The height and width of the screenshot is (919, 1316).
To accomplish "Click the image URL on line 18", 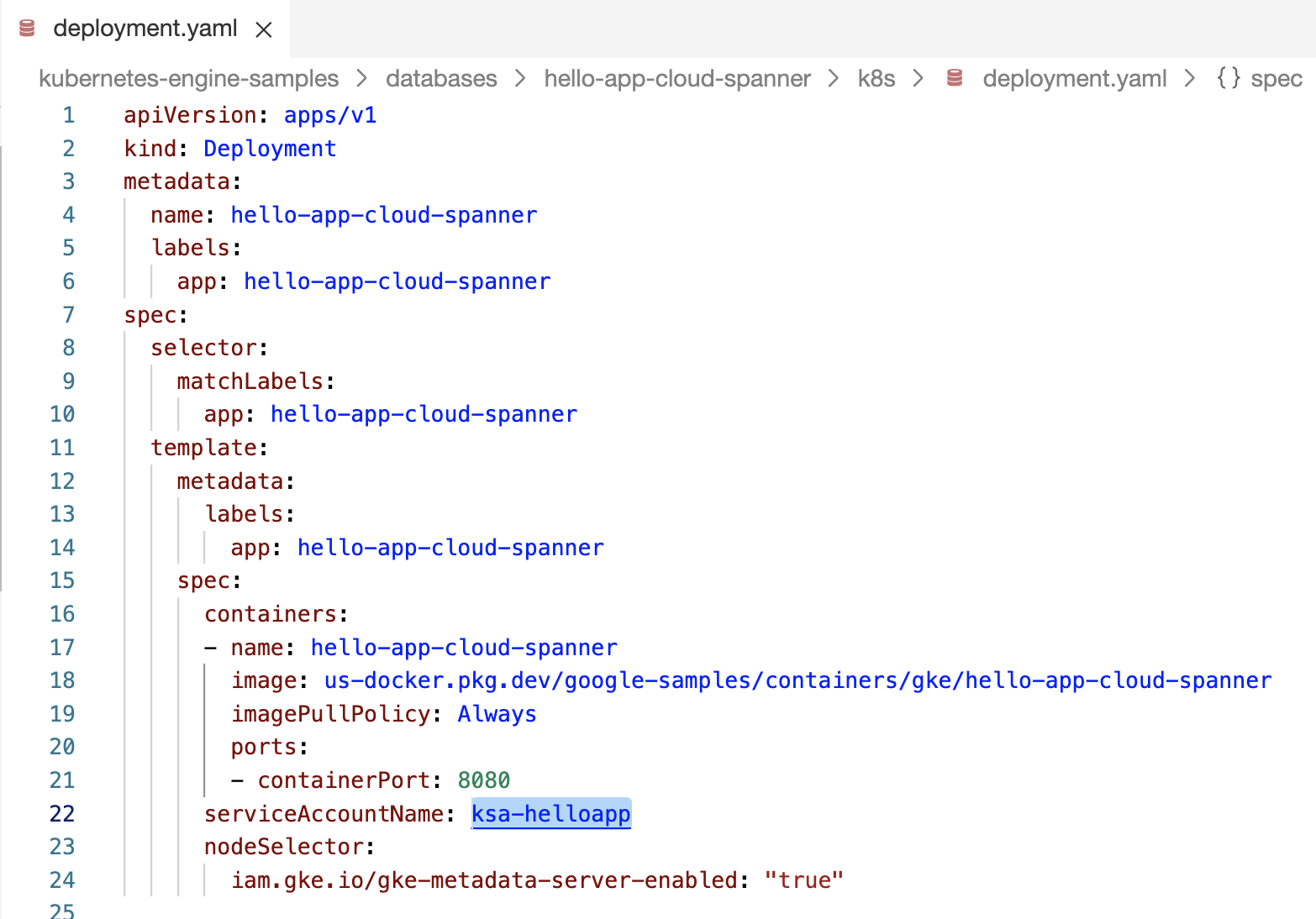I will 797,680.
